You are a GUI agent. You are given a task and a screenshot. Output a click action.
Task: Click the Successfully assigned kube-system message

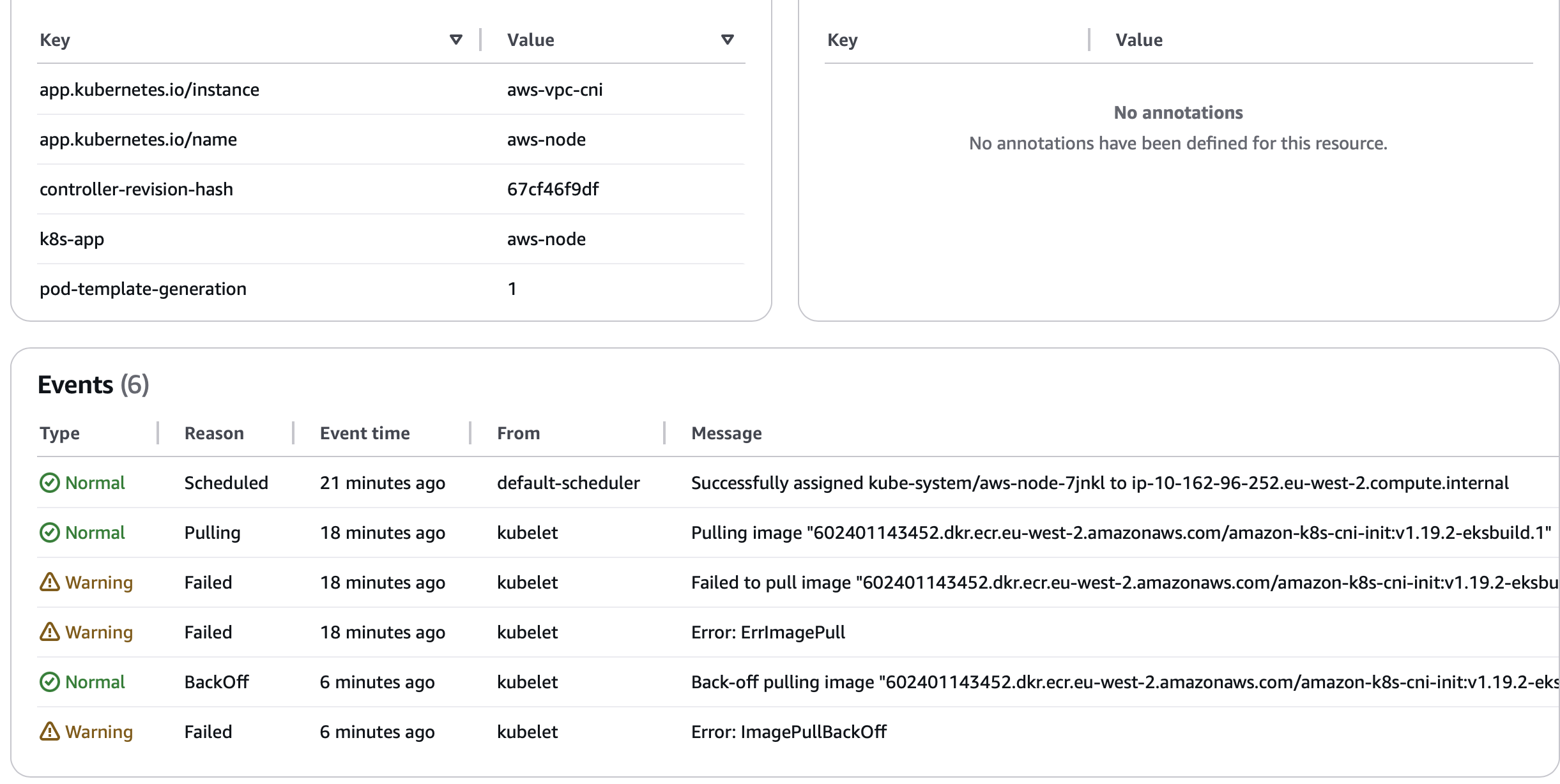[1099, 483]
